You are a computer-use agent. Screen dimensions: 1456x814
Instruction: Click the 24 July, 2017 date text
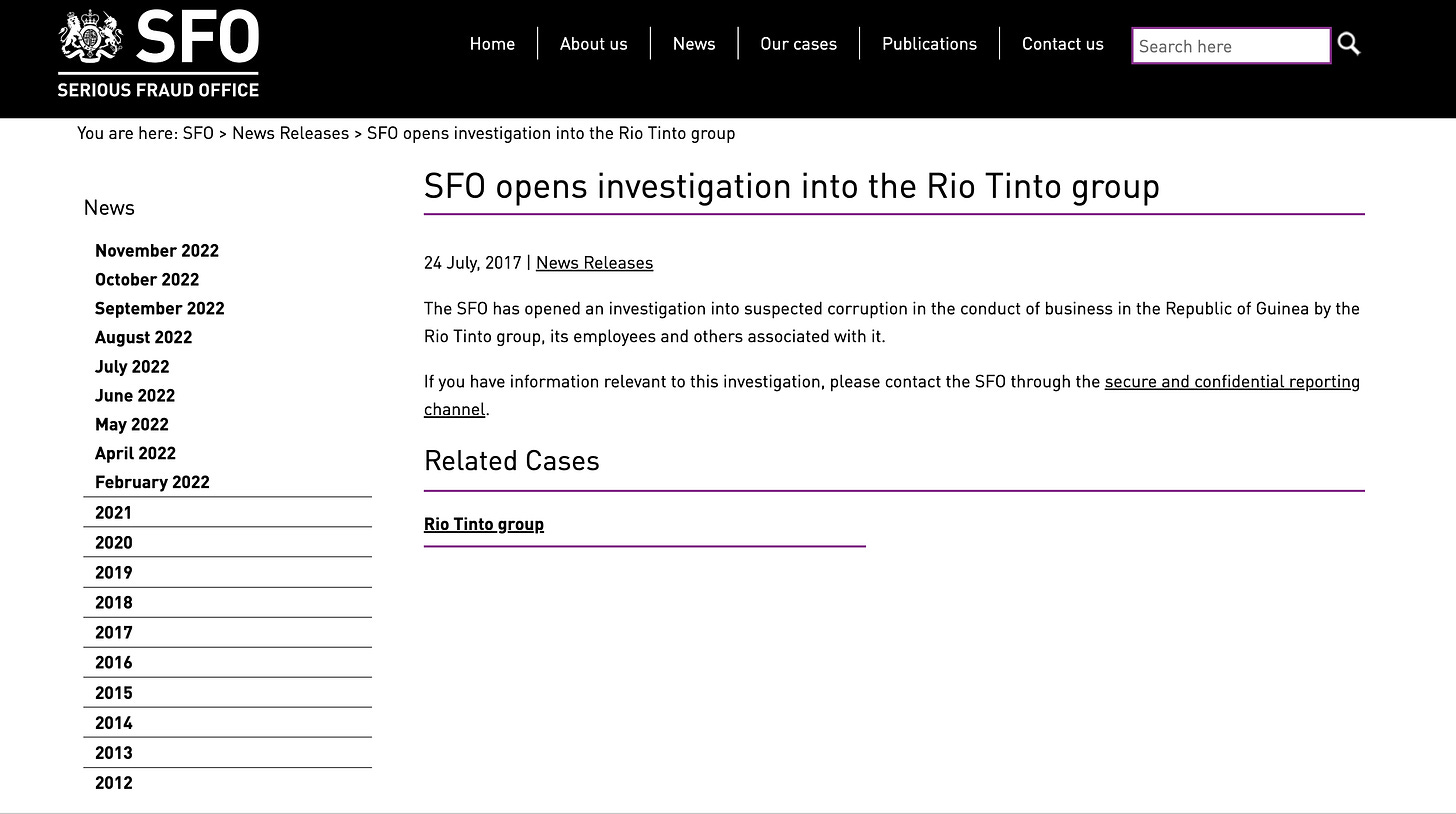[x=473, y=263]
